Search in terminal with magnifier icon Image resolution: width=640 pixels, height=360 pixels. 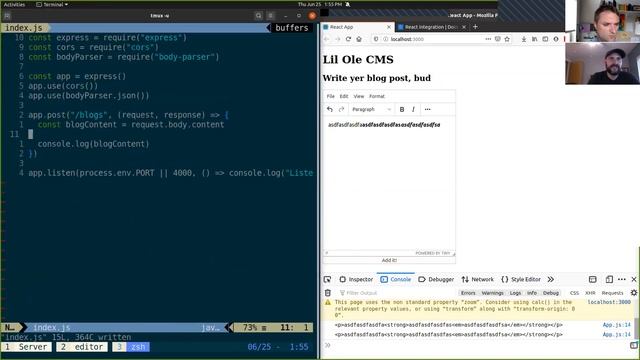coord(258,16)
